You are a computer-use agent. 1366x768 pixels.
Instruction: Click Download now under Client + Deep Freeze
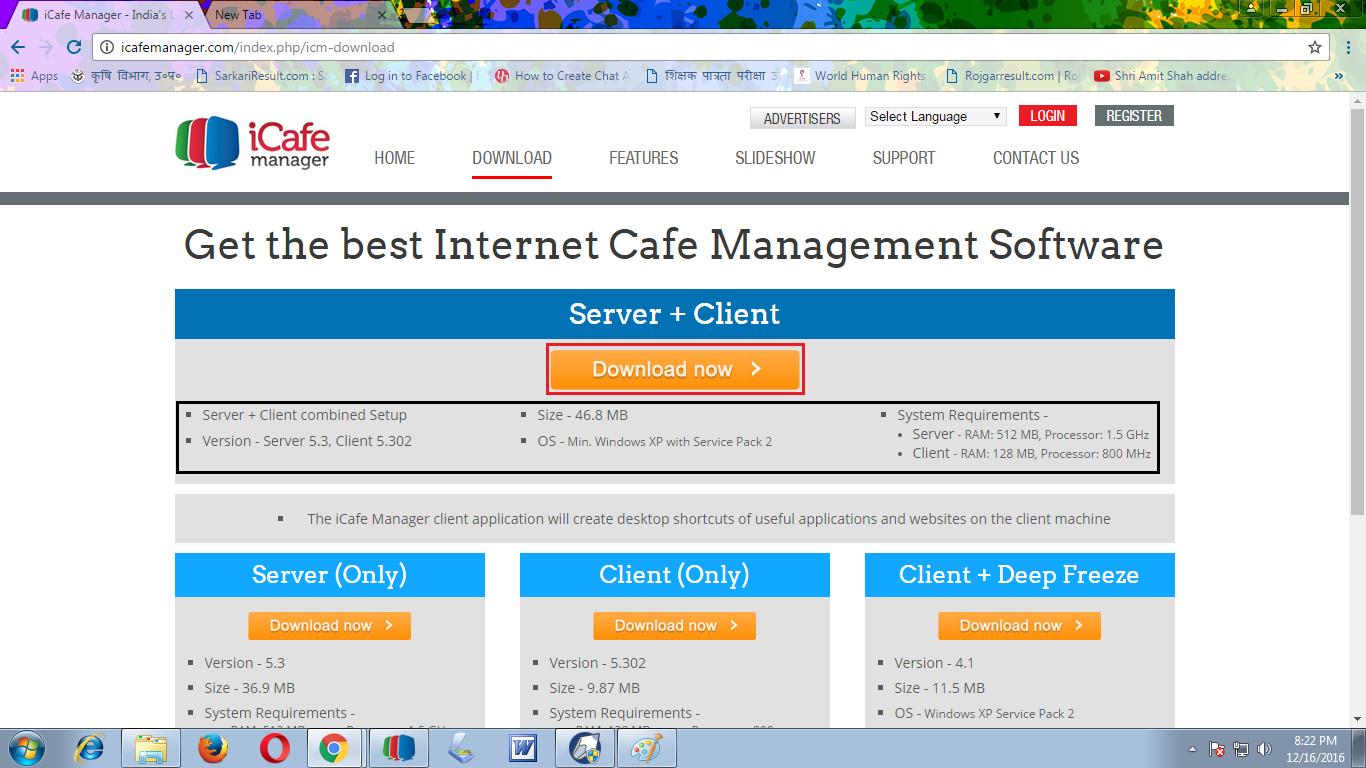click(x=1019, y=626)
